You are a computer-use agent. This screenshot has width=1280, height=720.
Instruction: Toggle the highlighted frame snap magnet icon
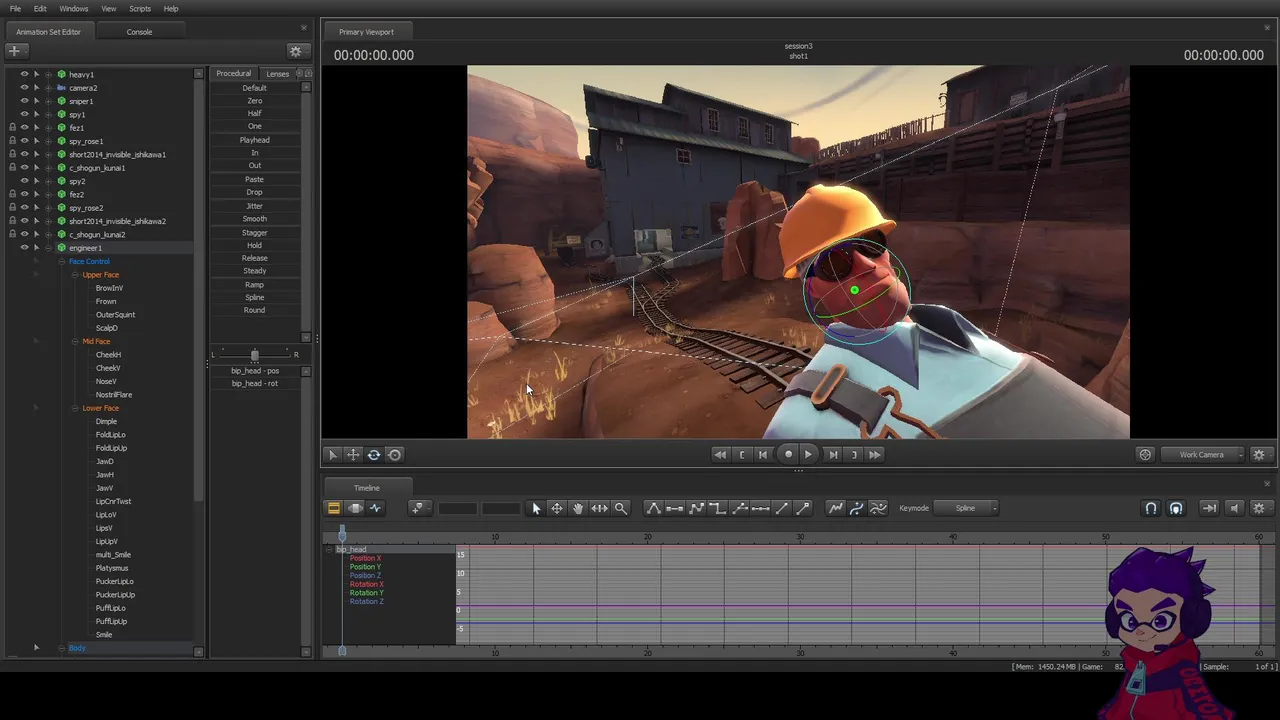pos(1176,508)
